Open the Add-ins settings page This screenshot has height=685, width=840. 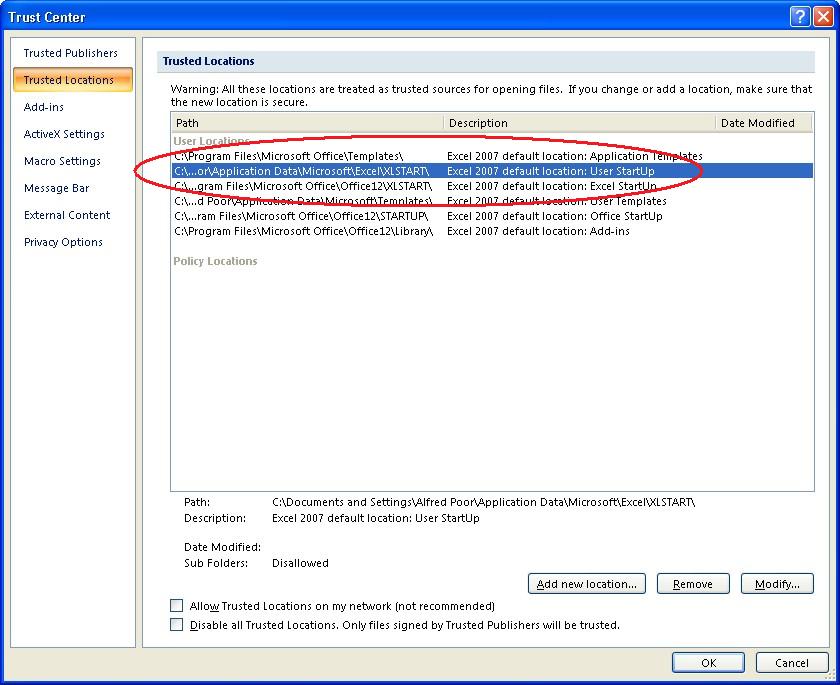click(43, 107)
